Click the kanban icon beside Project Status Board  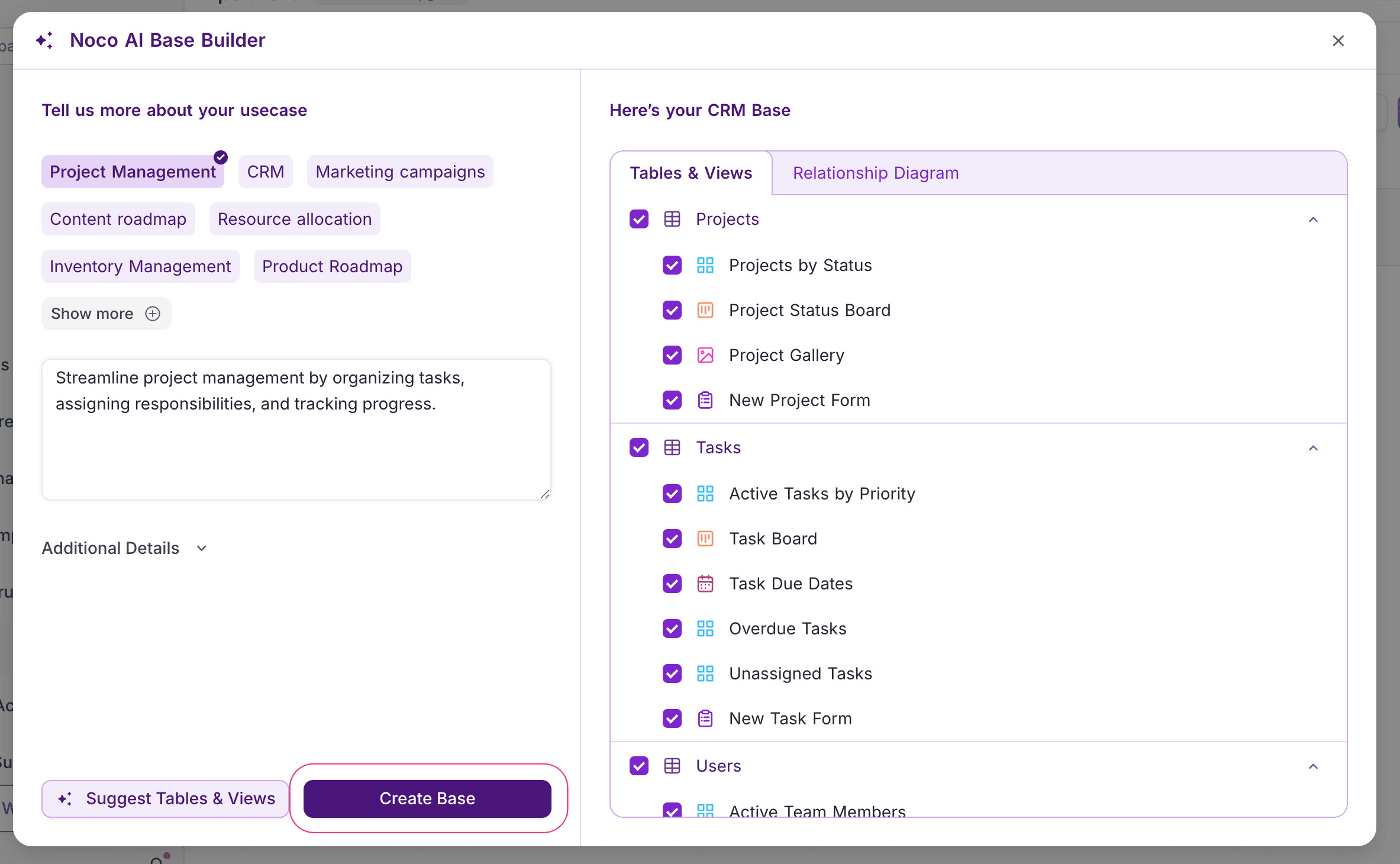(705, 310)
